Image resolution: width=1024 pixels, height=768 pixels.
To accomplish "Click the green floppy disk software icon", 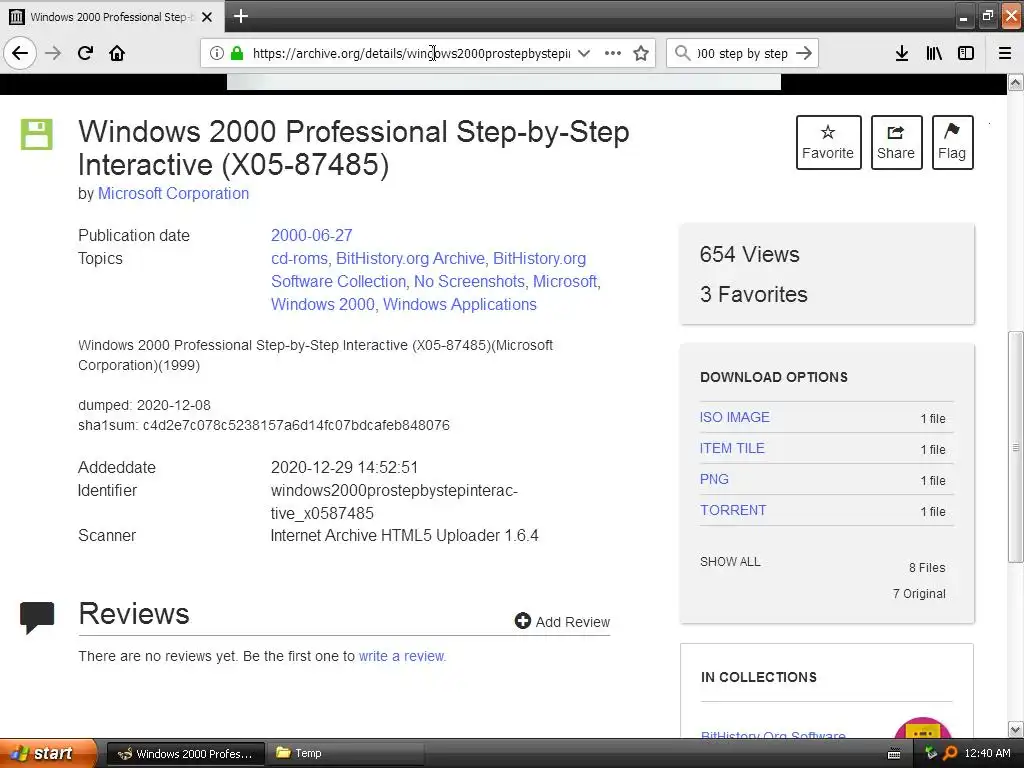I will [x=37, y=135].
